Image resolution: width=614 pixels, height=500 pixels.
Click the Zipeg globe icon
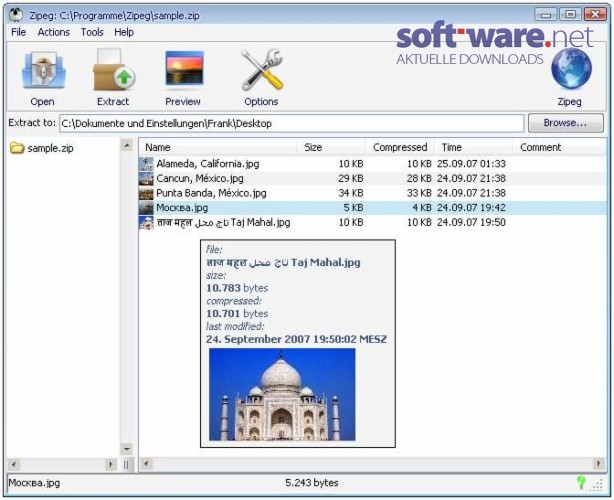point(571,69)
